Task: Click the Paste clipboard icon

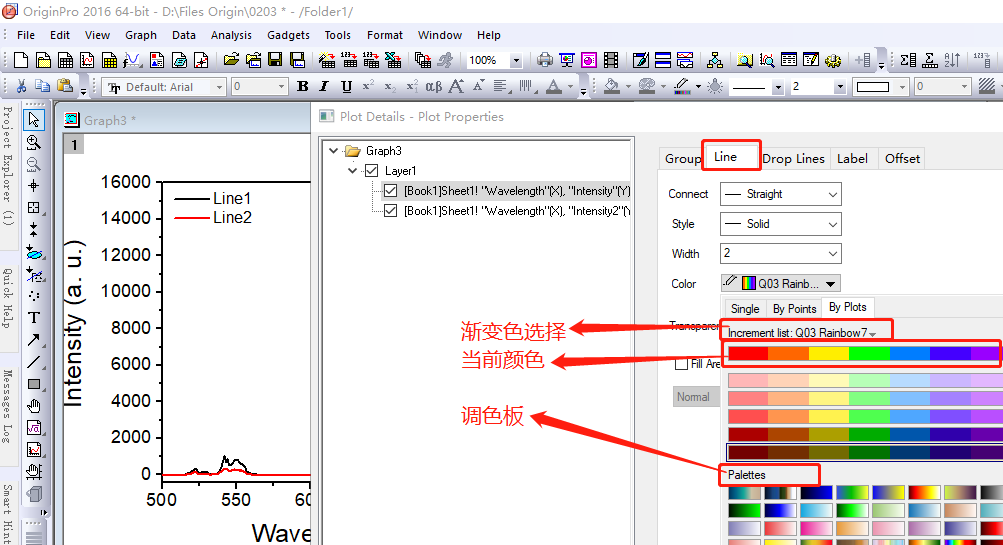Action: (x=64, y=86)
